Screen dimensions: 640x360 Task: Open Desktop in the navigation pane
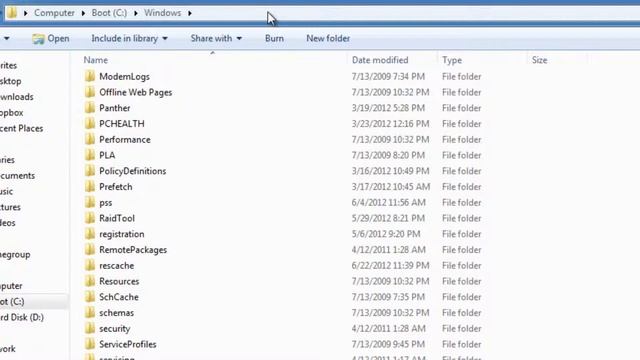point(11,81)
